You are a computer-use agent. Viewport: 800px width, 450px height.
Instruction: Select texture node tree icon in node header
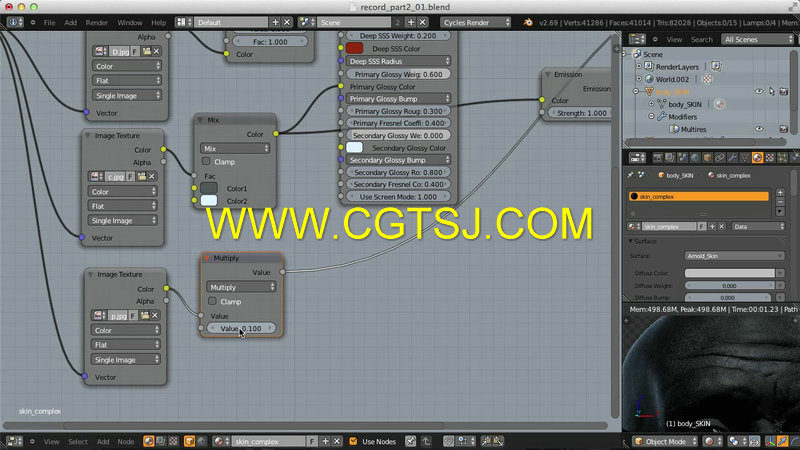pyautogui.click(x=173, y=441)
